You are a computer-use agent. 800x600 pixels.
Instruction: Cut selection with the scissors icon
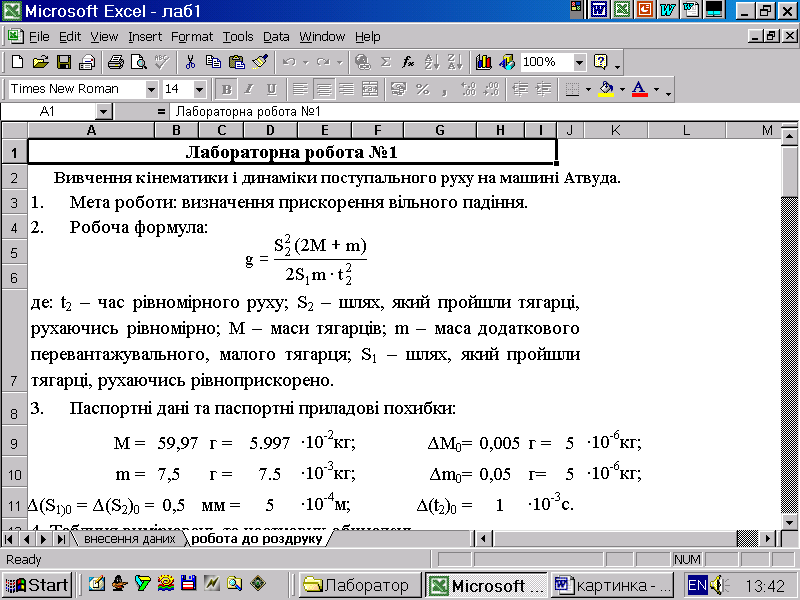(x=190, y=62)
